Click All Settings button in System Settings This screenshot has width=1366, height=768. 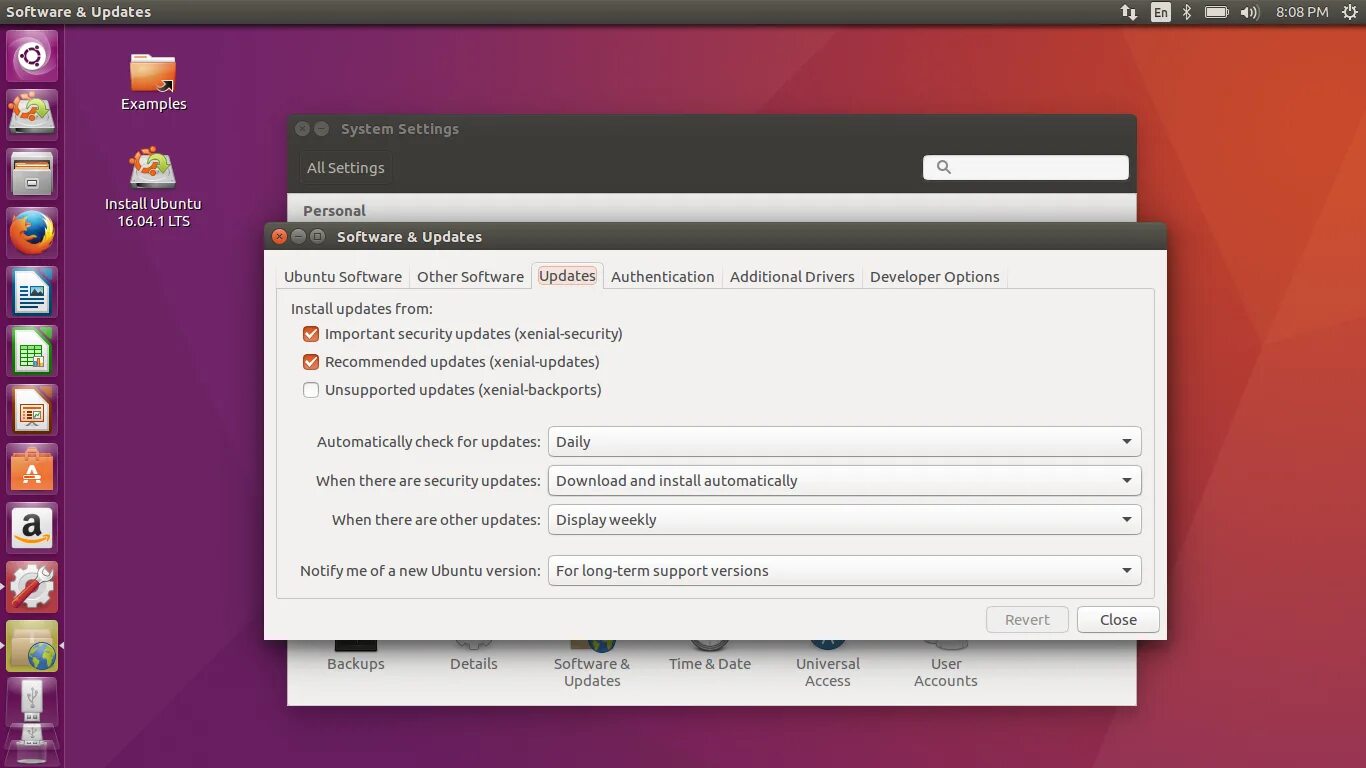pos(345,168)
